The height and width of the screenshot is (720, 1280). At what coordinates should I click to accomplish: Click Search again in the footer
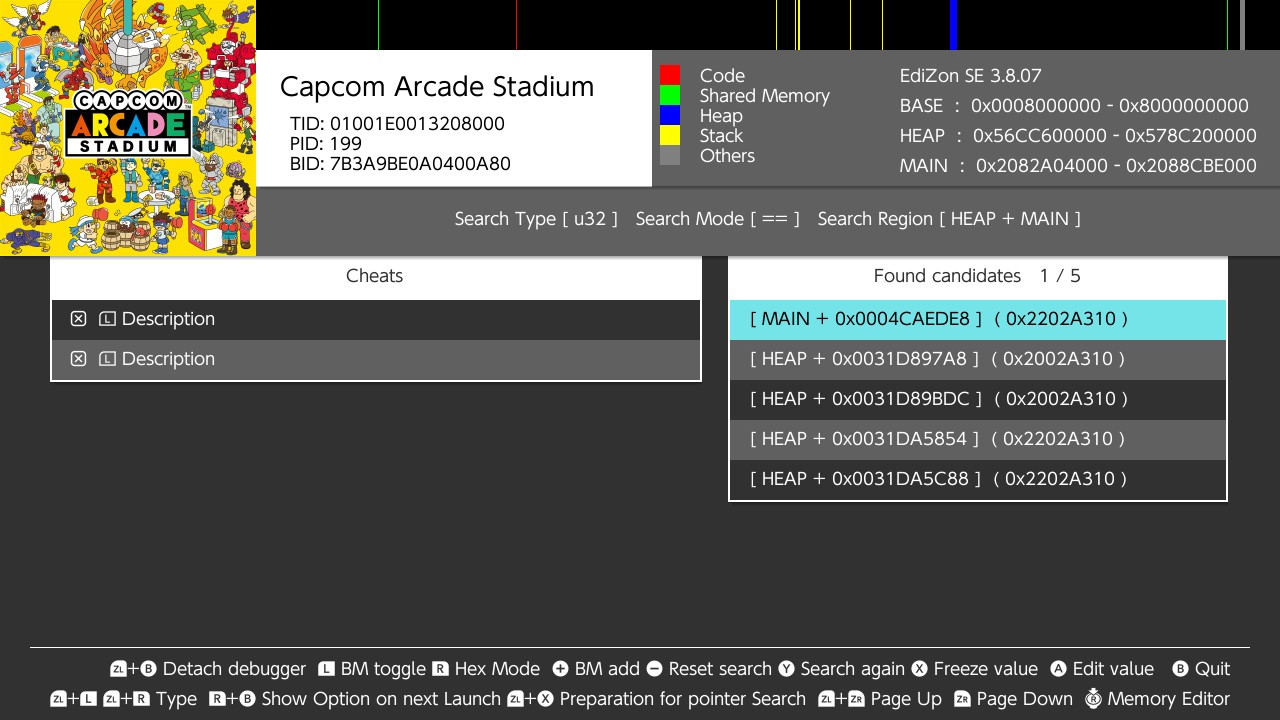tap(852, 669)
